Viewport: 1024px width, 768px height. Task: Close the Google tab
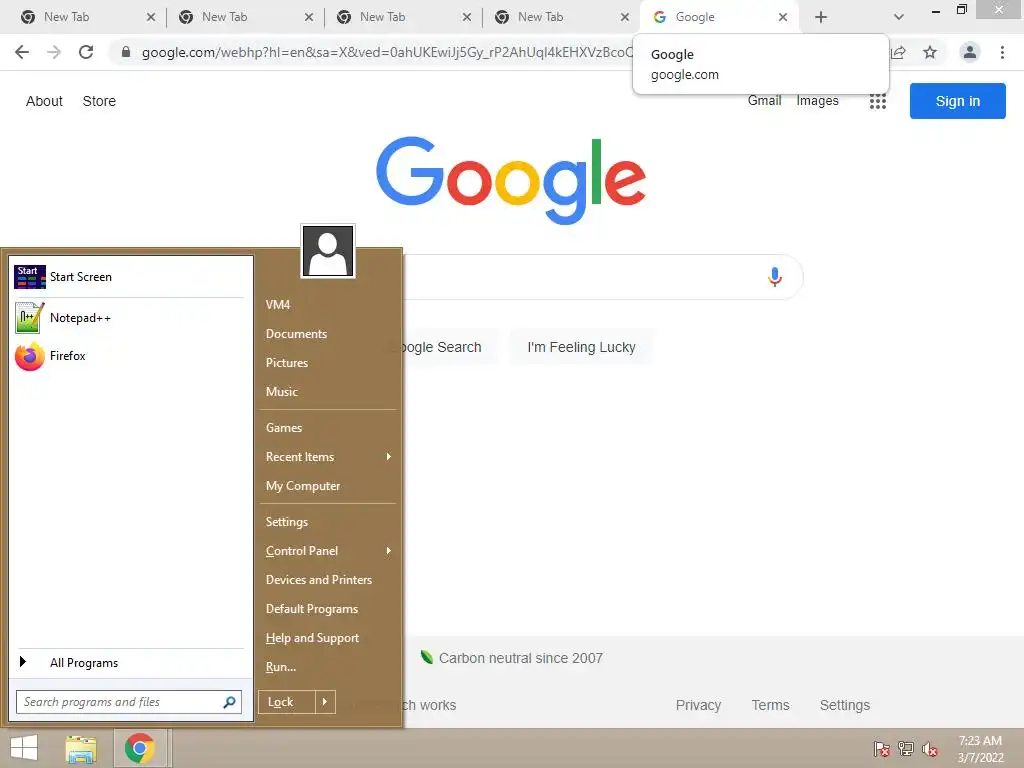pos(782,17)
